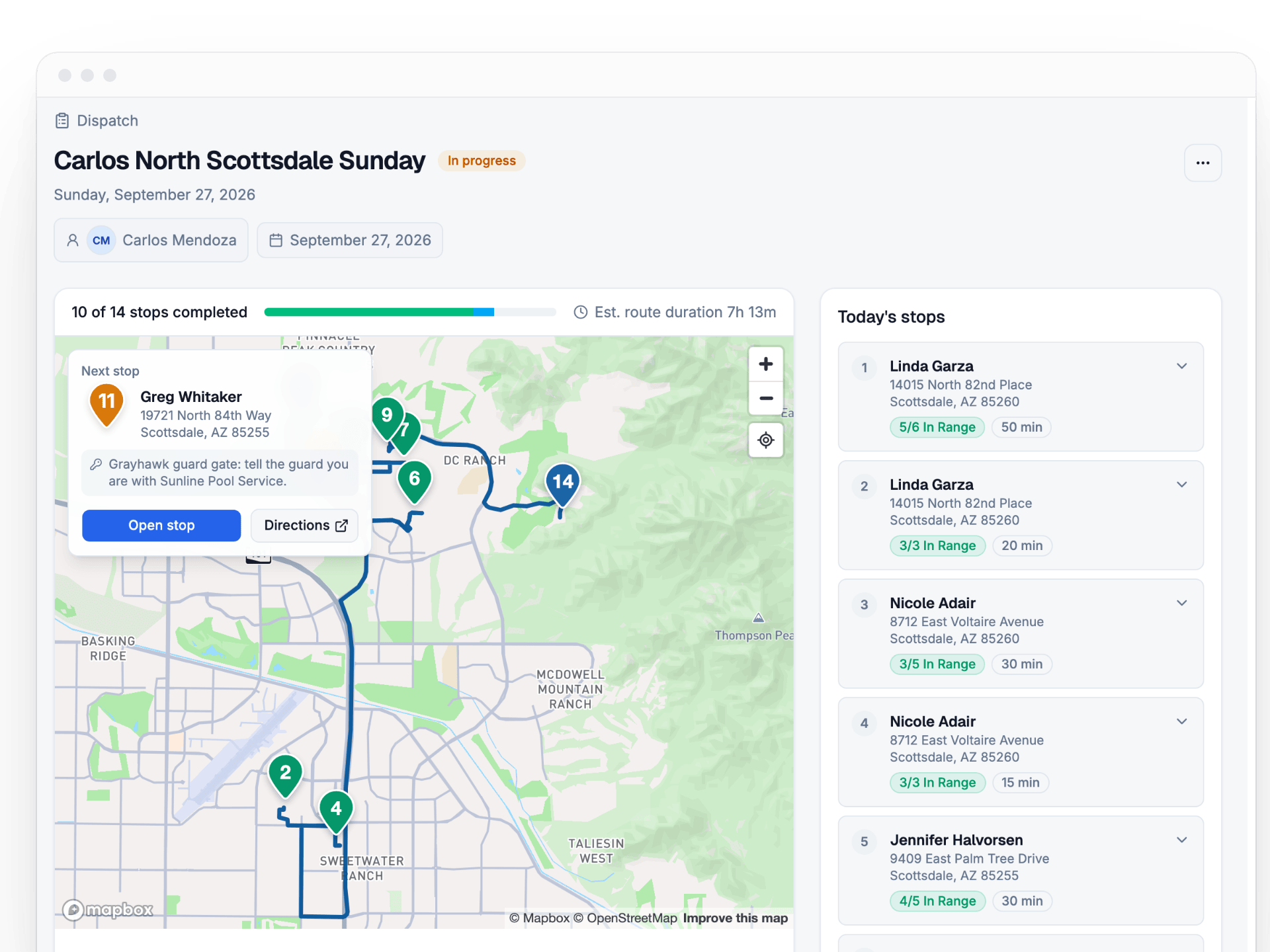Viewport: 1270px width, 952px height.
Task: Select map pin for stop 6
Action: pos(415,482)
